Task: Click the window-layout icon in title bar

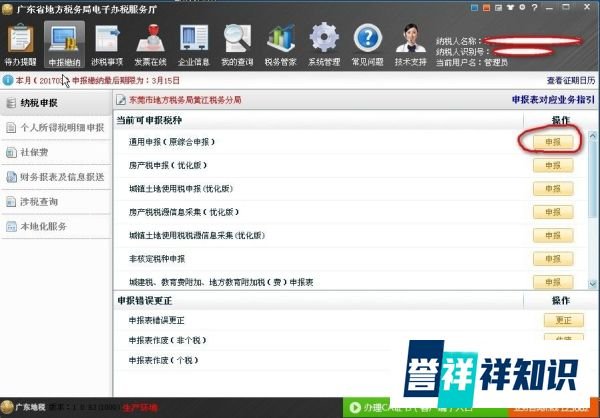Action: tap(498, 8)
